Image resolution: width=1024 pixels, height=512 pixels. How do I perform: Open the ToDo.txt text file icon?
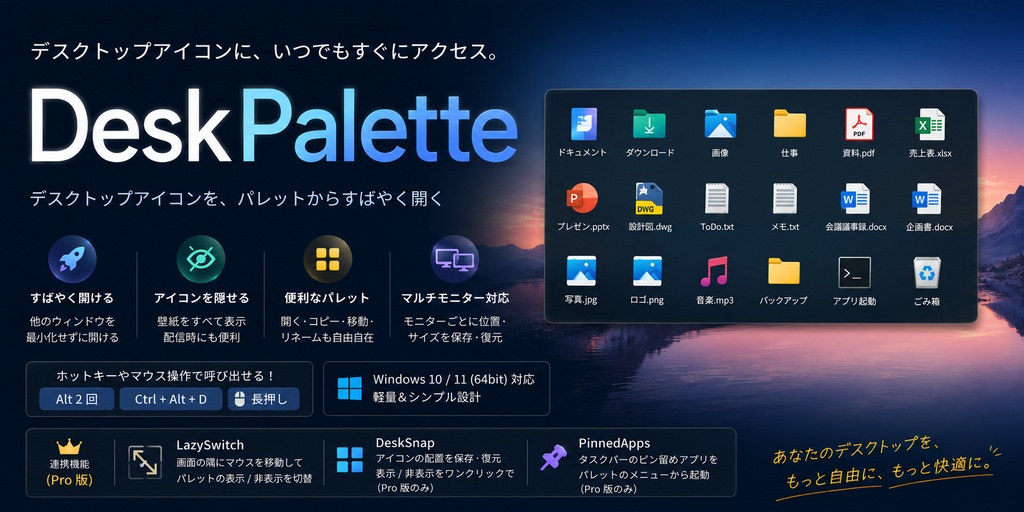pos(717,199)
